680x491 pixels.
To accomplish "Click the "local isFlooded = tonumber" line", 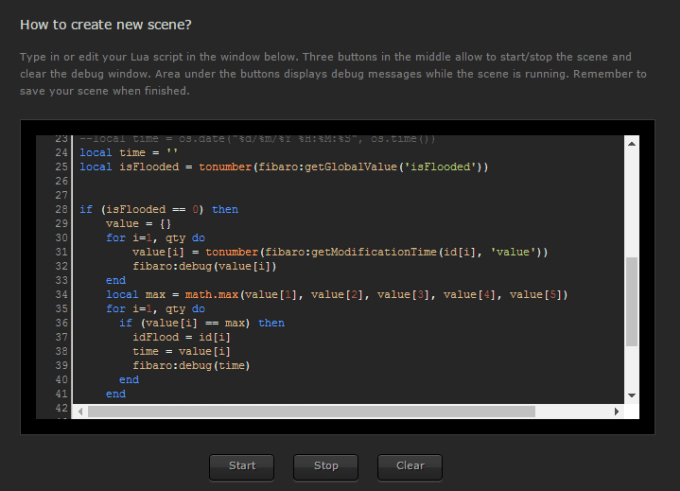I will click(x=284, y=167).
